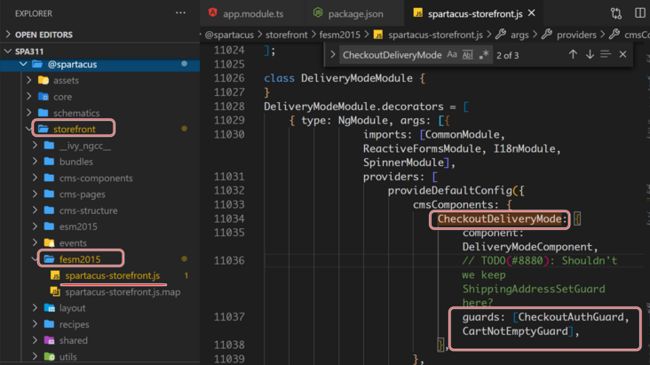The height and width of the screenshot is (365, 650).
Task: Expand the cms-components folder
Action: pos(35,178)
